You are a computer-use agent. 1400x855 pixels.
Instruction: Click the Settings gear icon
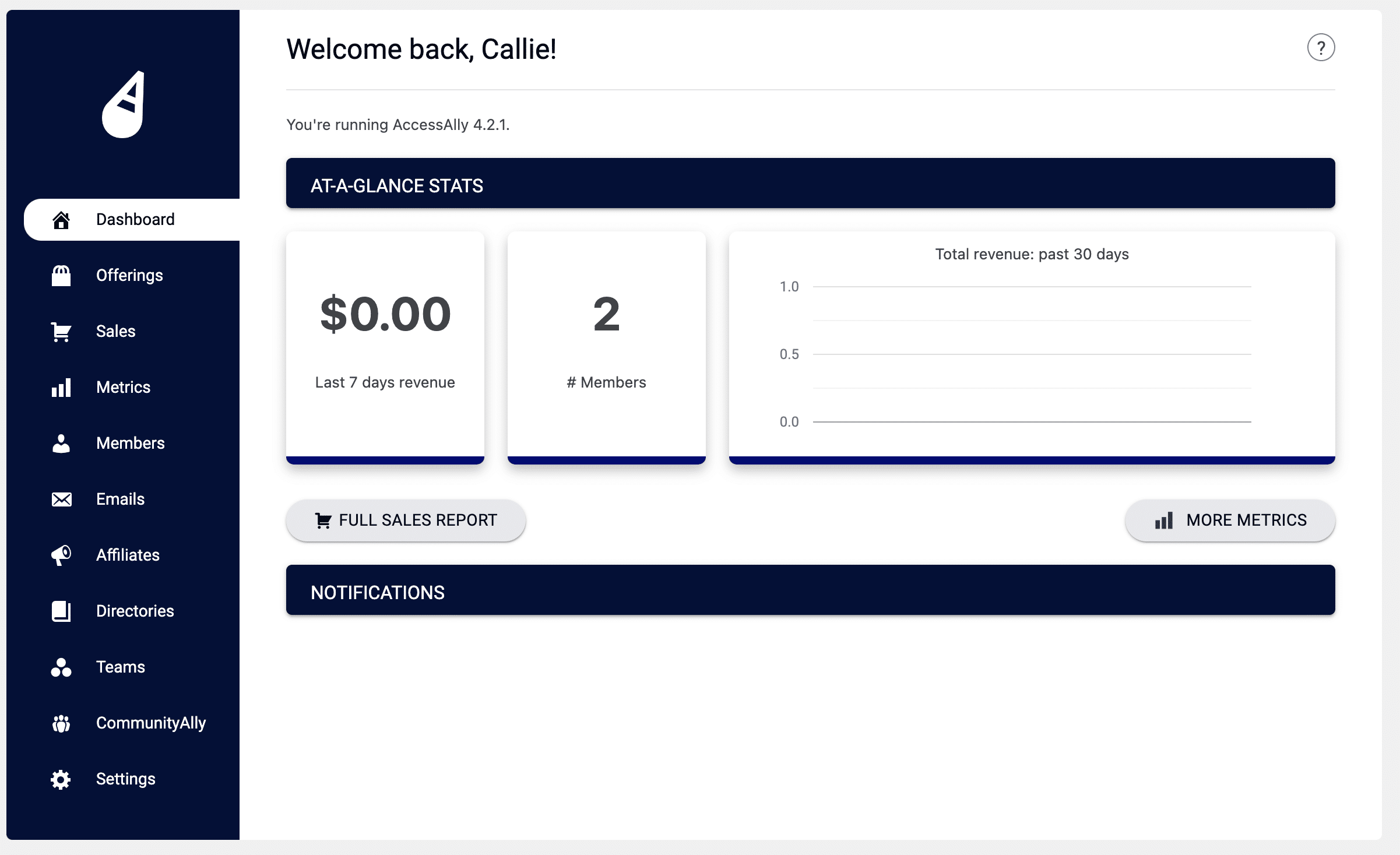pos(61,779)
